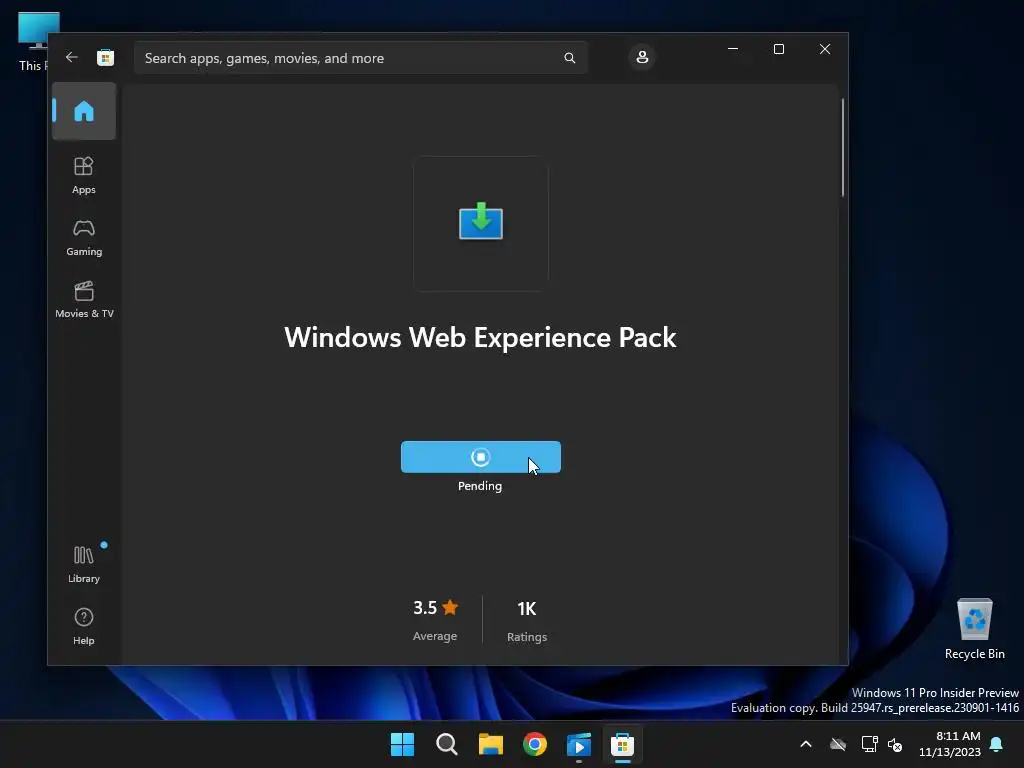Click the 3.5 Average rating

pyautogui.click(x=435, y=620)
